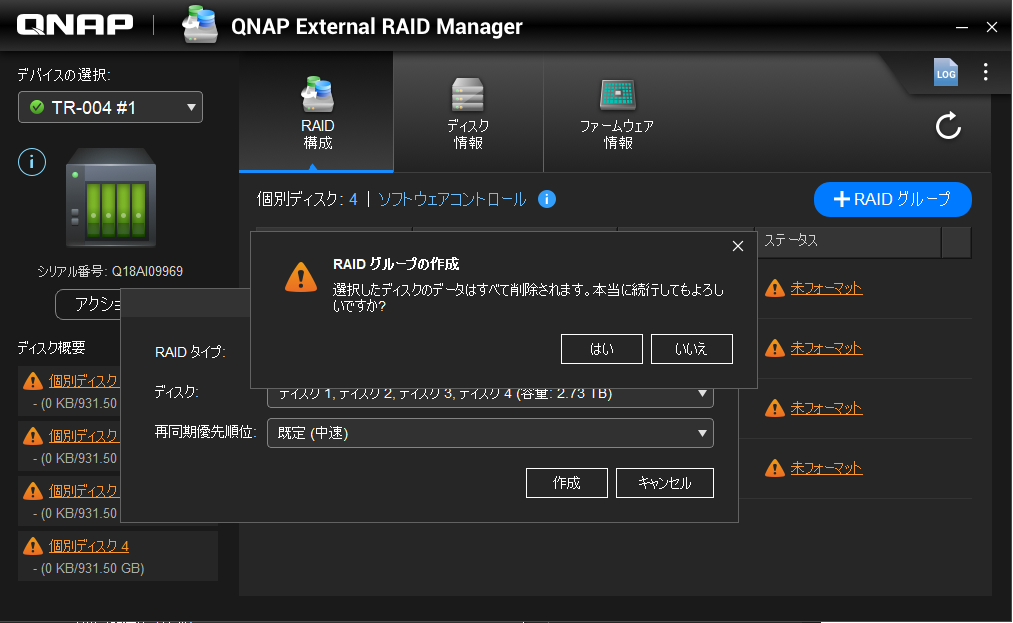
Task: Open the ディスク情報 tab
Action: tap(467, 114)
